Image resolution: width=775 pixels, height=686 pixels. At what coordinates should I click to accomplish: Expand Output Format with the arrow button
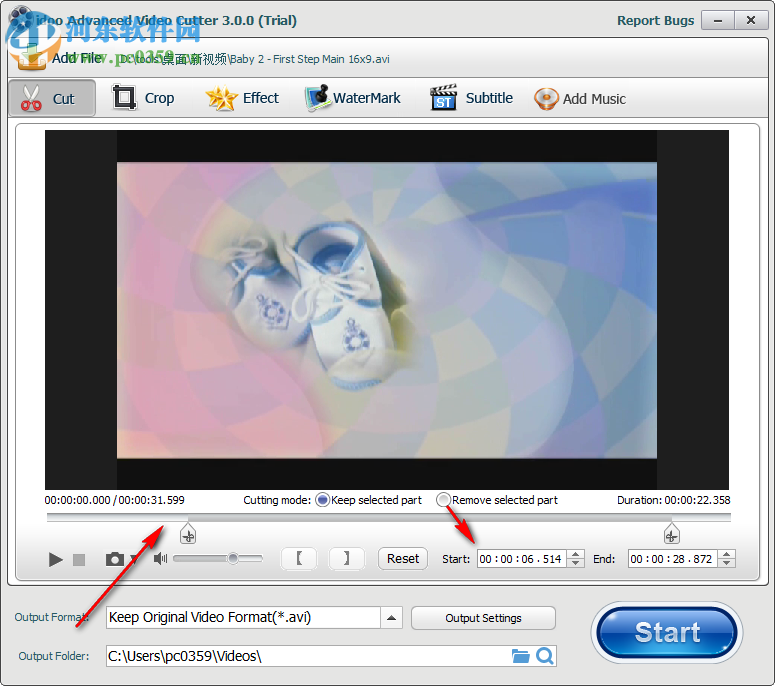click(391, 617)
